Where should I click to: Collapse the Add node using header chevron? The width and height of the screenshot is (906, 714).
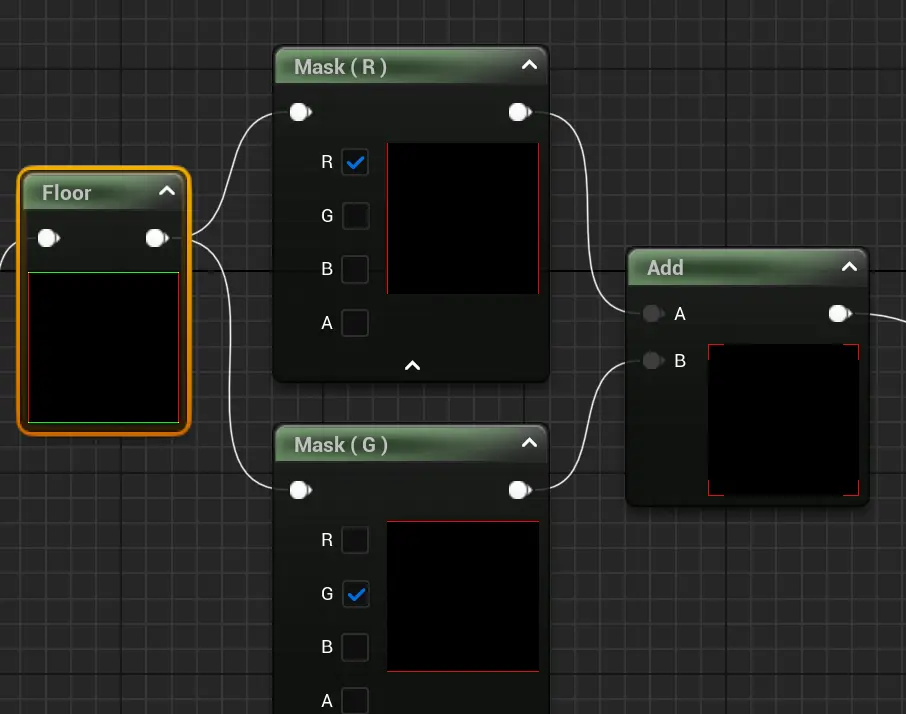coord(849,267)
